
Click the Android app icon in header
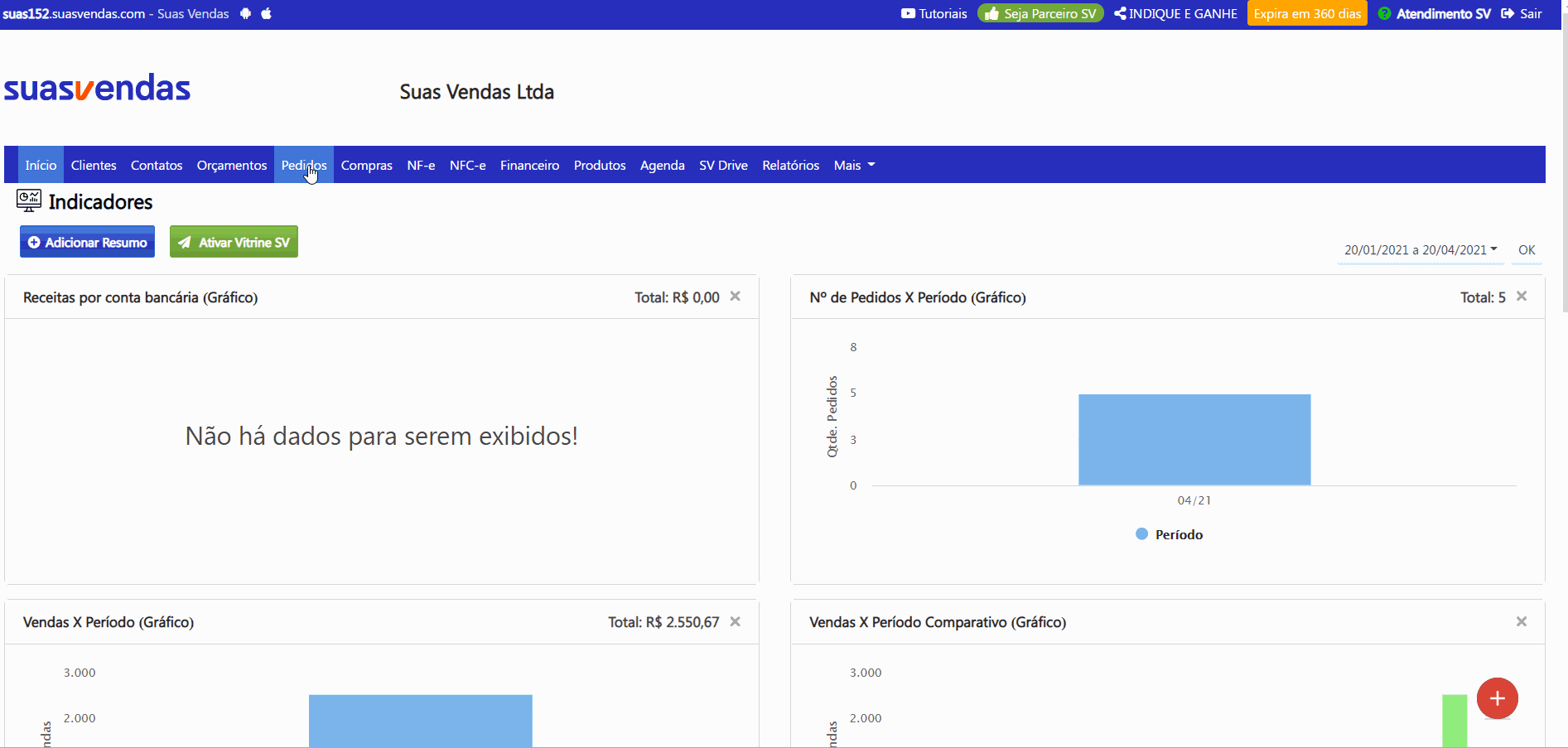point(245,13)
